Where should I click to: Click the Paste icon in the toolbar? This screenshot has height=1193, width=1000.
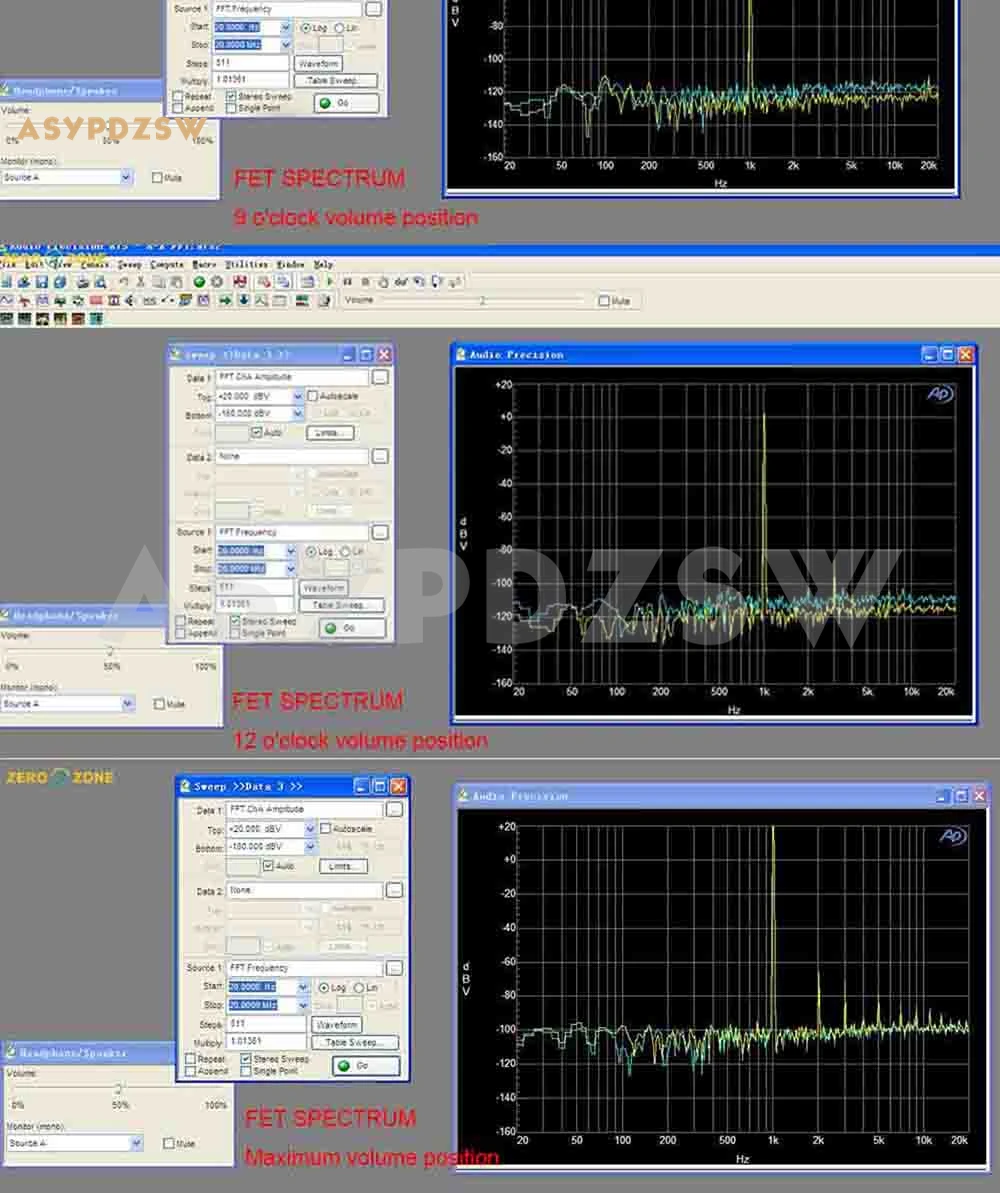175,282
